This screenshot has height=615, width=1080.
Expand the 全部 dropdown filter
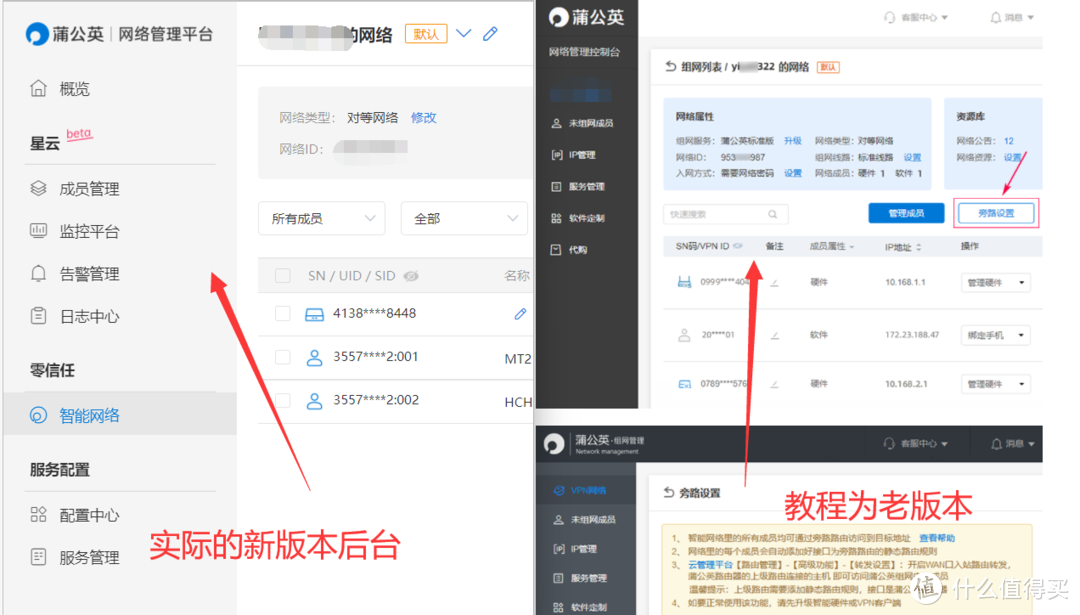point(464,218)
